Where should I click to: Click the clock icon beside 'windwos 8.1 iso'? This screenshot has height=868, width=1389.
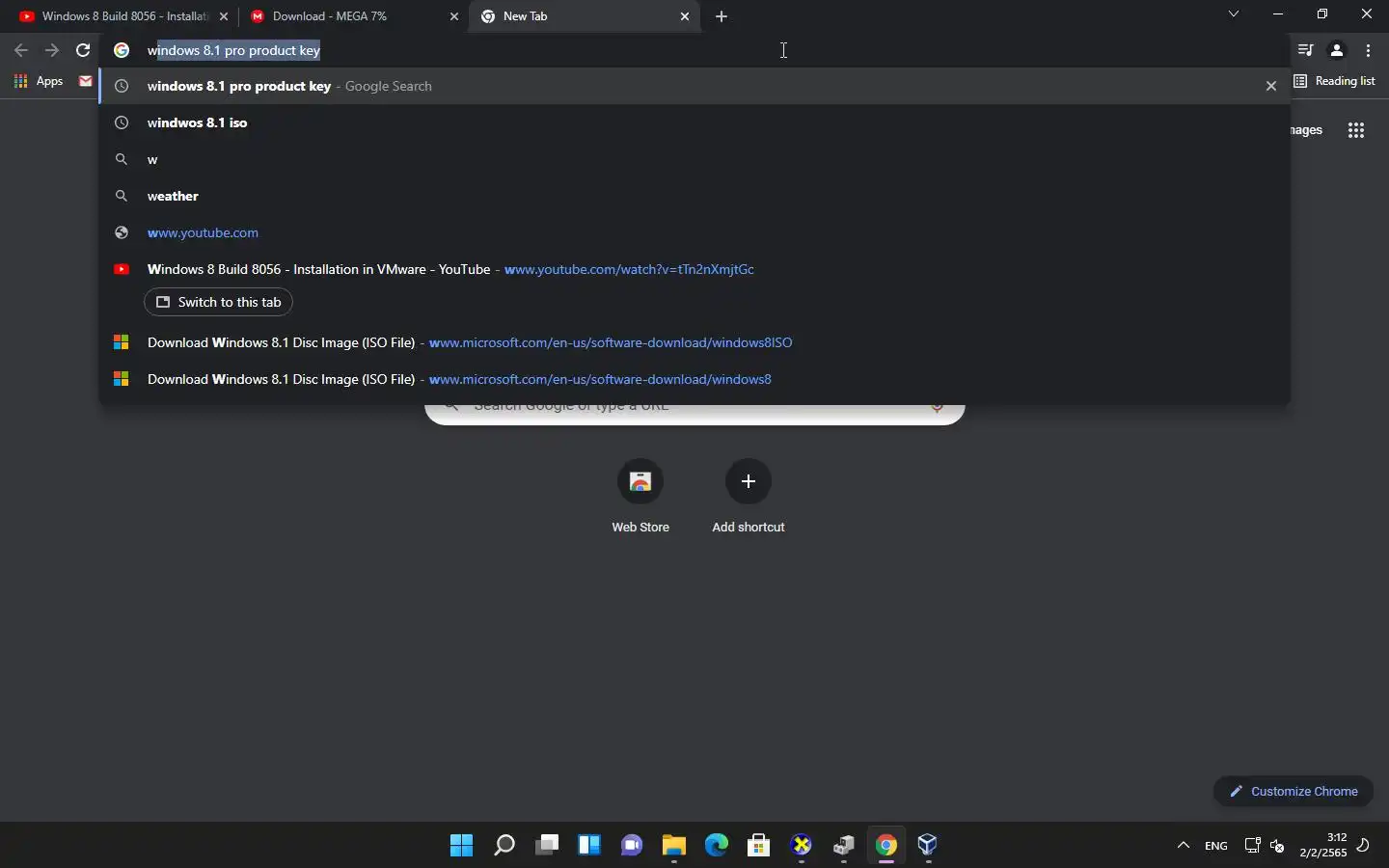point(122,122)
